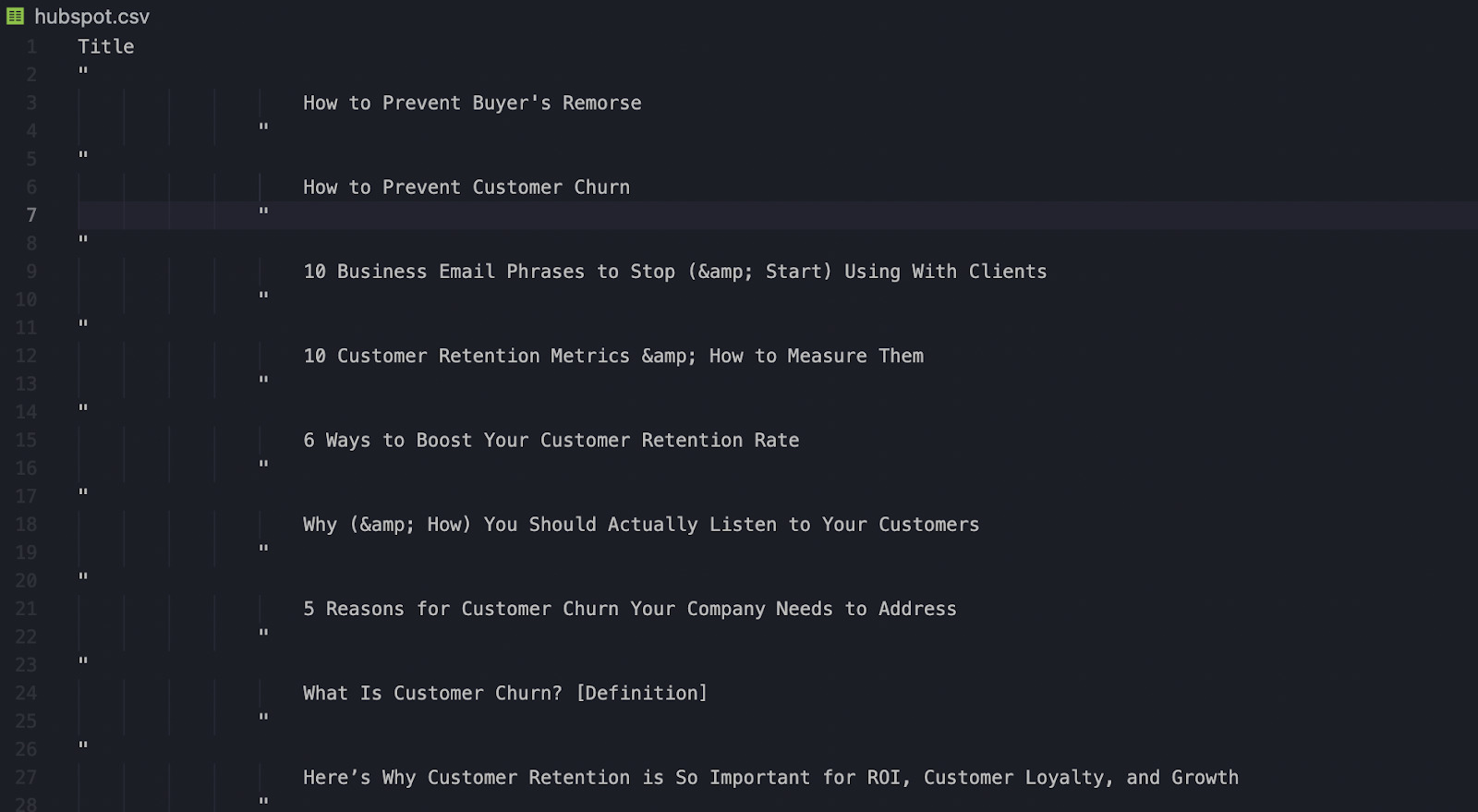Click the 'Why (& How) You Should Actually Listen' line
This screenshot has width=1478, height=812.
[x=641, y=525]
